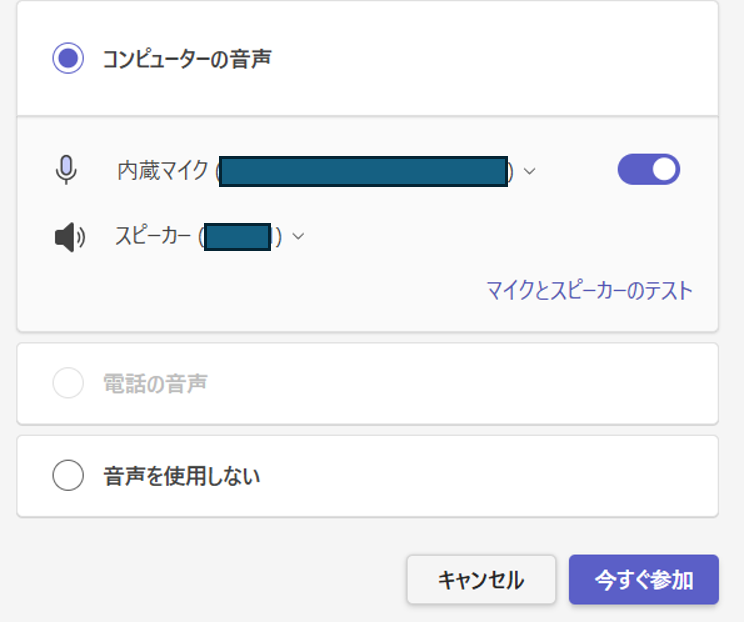Open マイクとスピーカーのテスト link
Screen dimensions: 744x622
[x=590, y=290]
